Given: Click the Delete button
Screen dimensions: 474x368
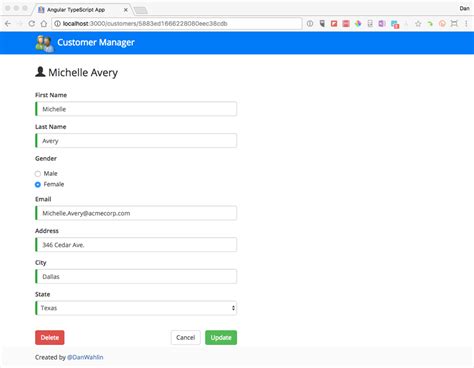Looking at the screenshot, I should pyautogui.click(x=50, y=337).
